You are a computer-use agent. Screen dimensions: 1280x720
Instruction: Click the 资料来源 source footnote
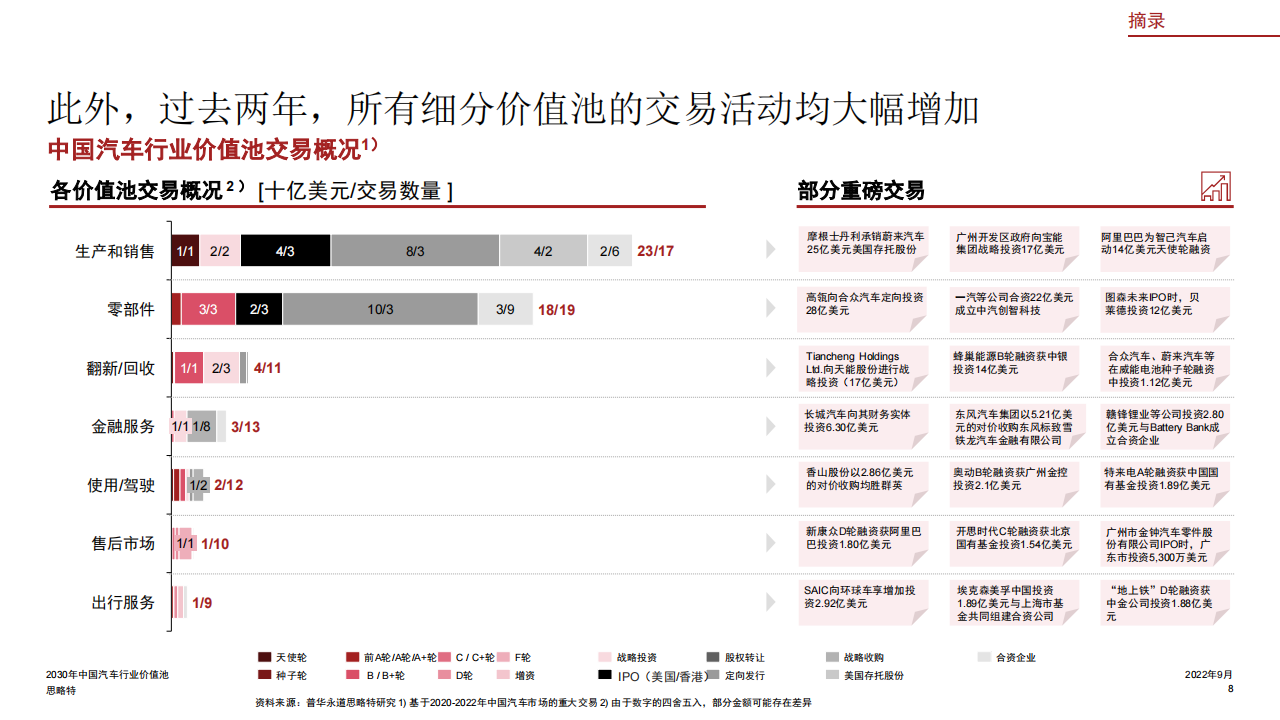click(x=534, y=703)
